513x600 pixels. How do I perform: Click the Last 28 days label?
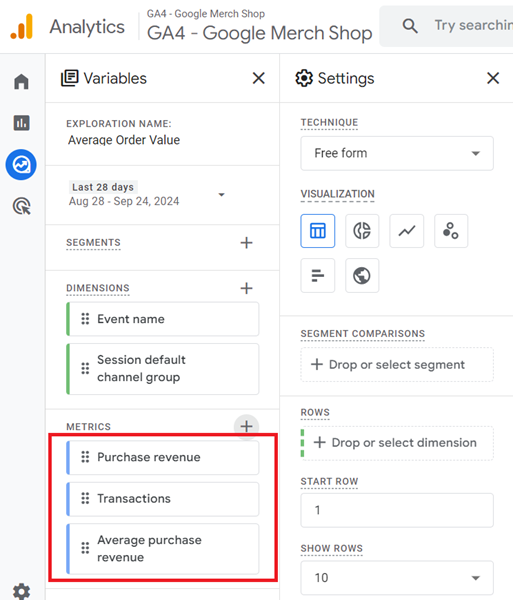coord(103,187)
